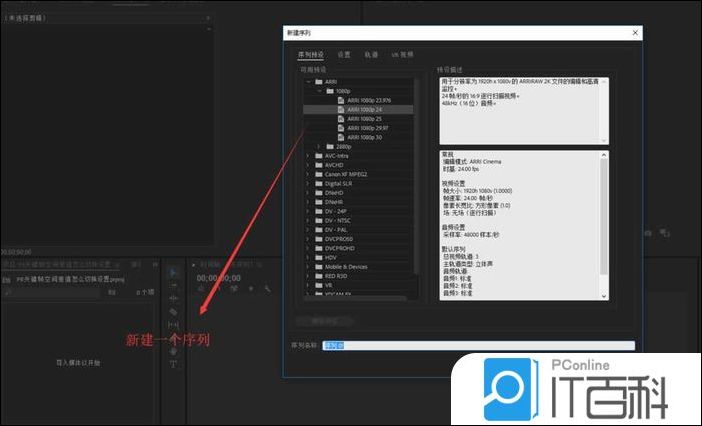Open timeline display settings wrench icon
The width and height of the screenshot is (702, 426).
coord(267,289)
